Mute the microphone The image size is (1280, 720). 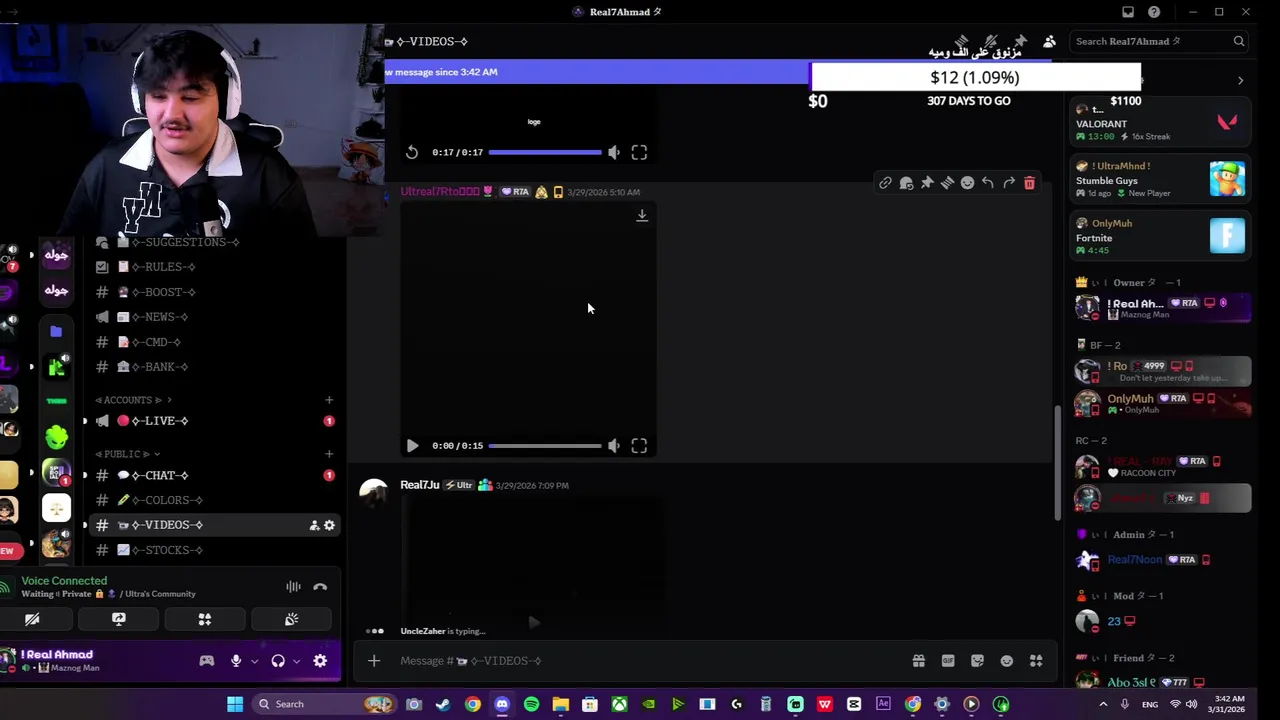tap(236, 661)
